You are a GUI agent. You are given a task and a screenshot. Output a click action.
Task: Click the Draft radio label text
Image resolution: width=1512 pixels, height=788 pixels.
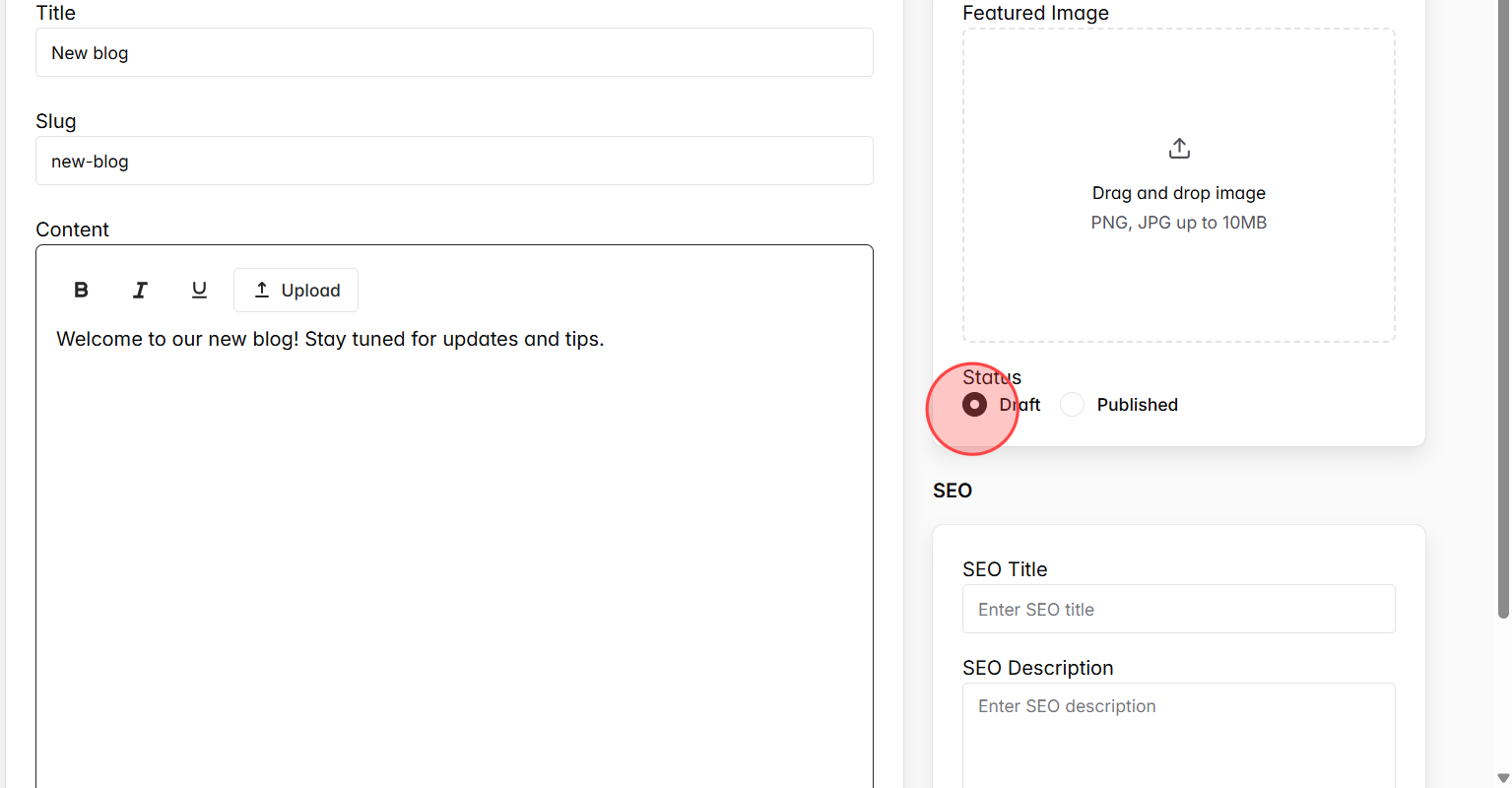(x=1019, y=404)
